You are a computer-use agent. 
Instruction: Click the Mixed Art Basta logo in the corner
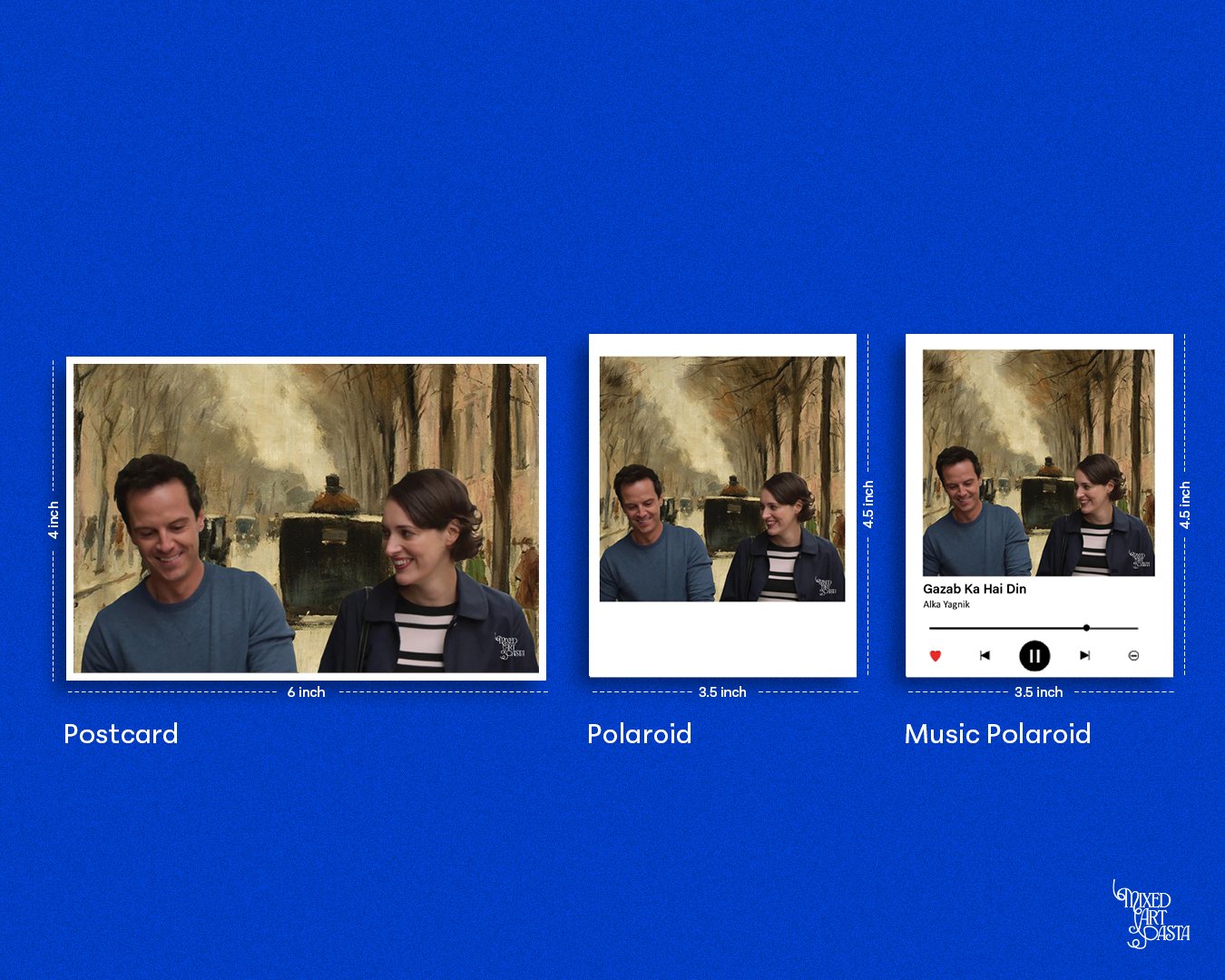click(1151, 914)
